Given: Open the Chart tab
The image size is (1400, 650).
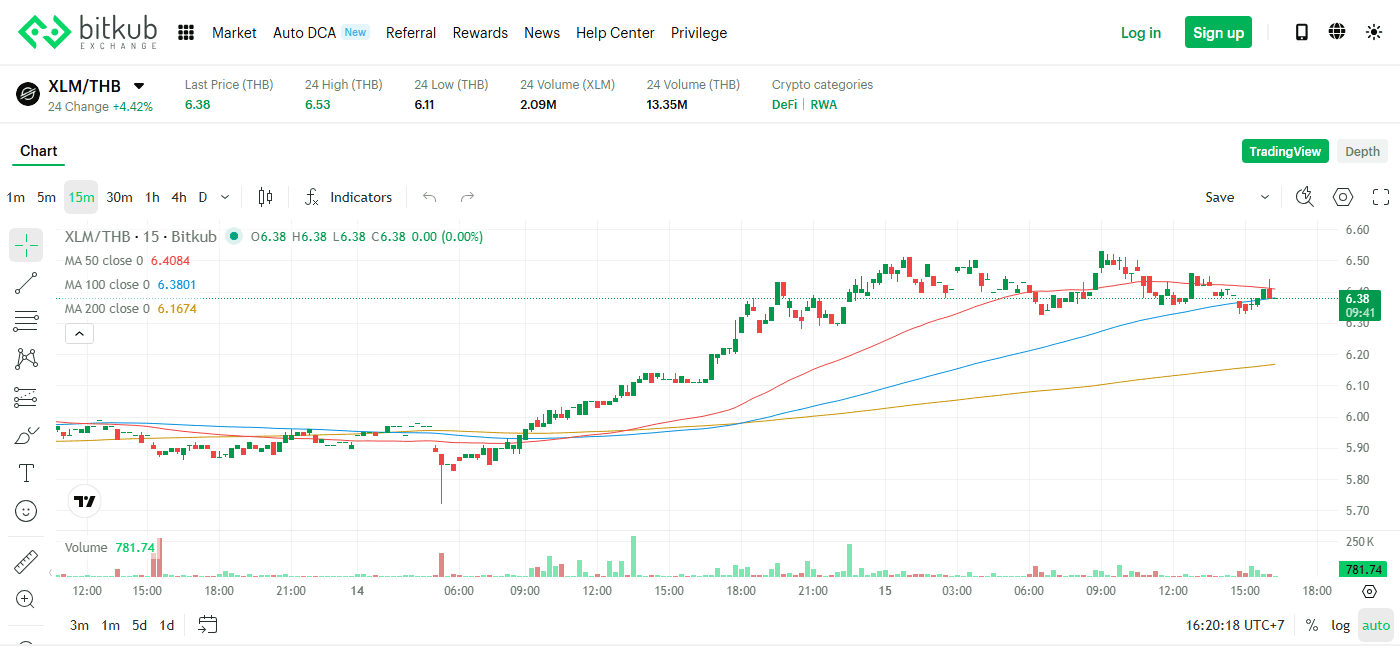Looking at the screenshot, I should [x=39, y=151].
